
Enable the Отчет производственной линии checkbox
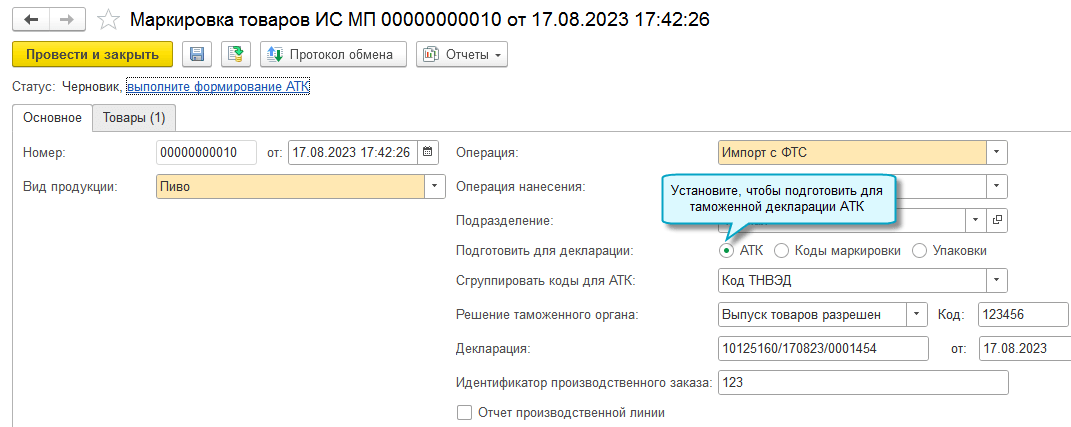tap(464, 412)
